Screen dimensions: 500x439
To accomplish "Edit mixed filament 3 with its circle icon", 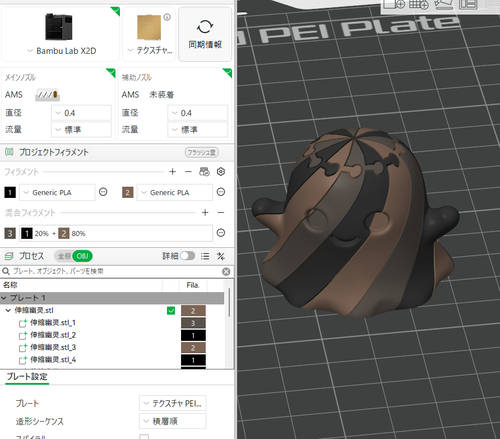I will point(221,233).
